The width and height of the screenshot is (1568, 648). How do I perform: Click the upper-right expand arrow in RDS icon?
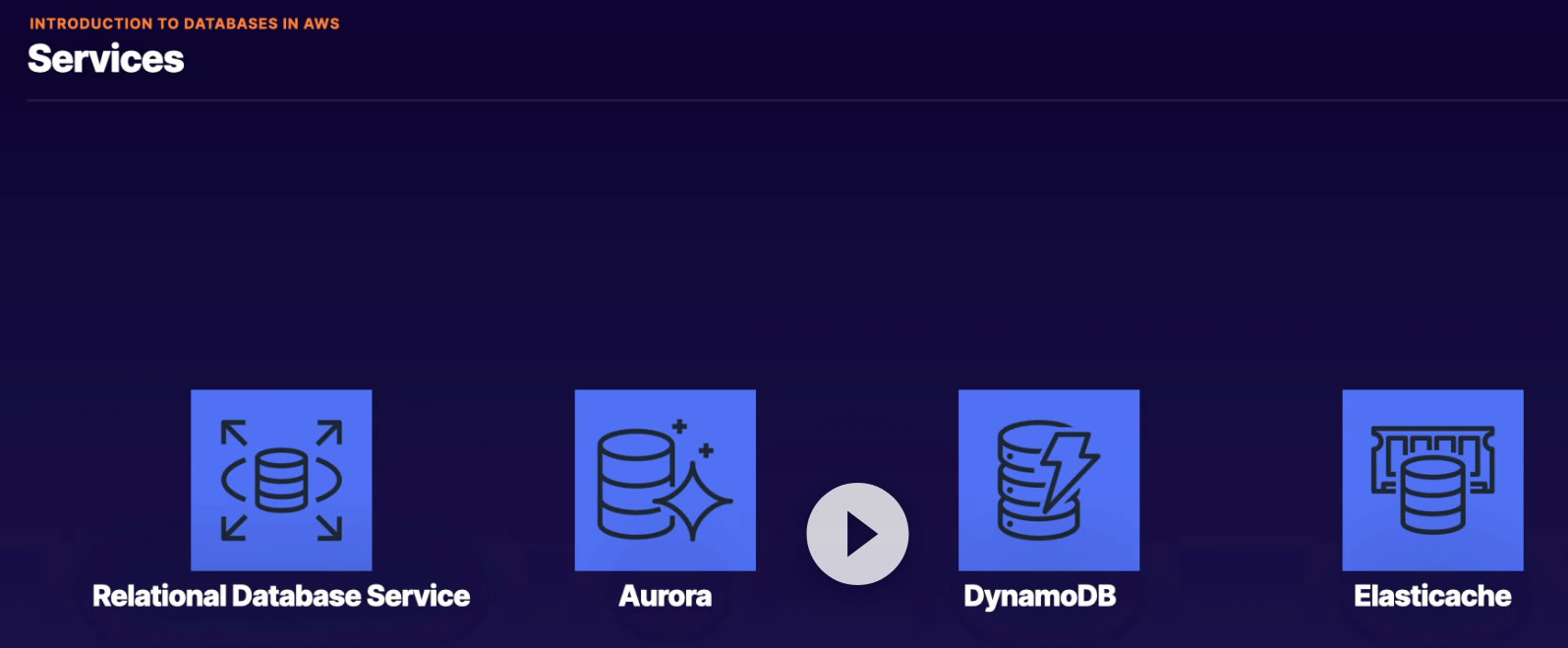click(330, 432)
